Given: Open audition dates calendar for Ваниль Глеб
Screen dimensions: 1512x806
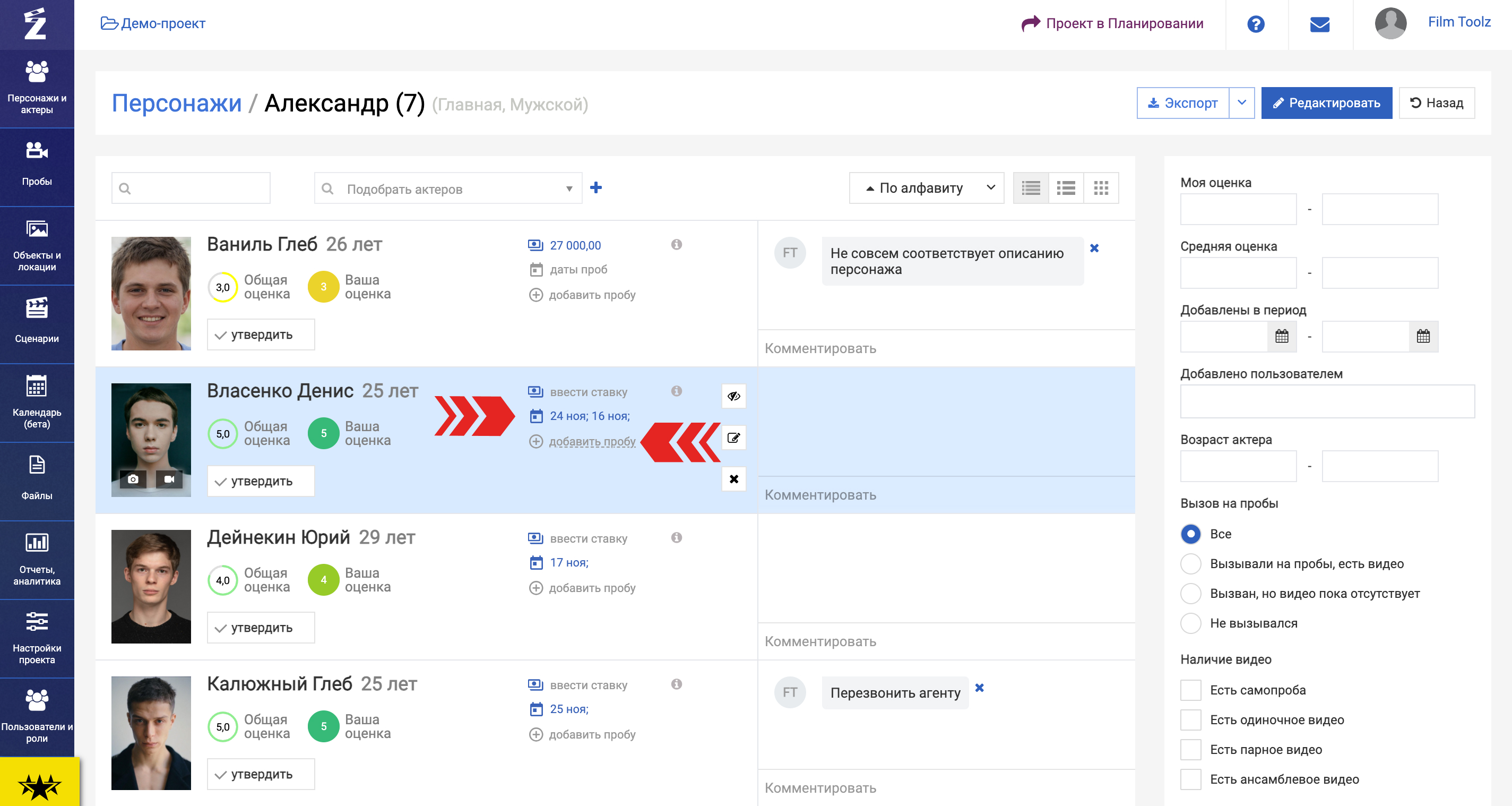Looking at the screenshot, I should click(x=536, y=269).
